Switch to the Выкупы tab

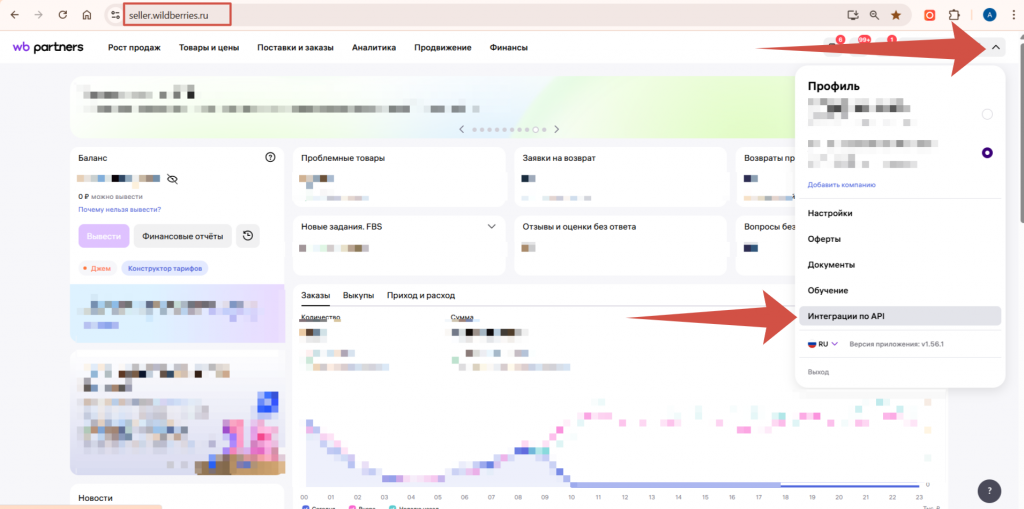tap(358, 295)
